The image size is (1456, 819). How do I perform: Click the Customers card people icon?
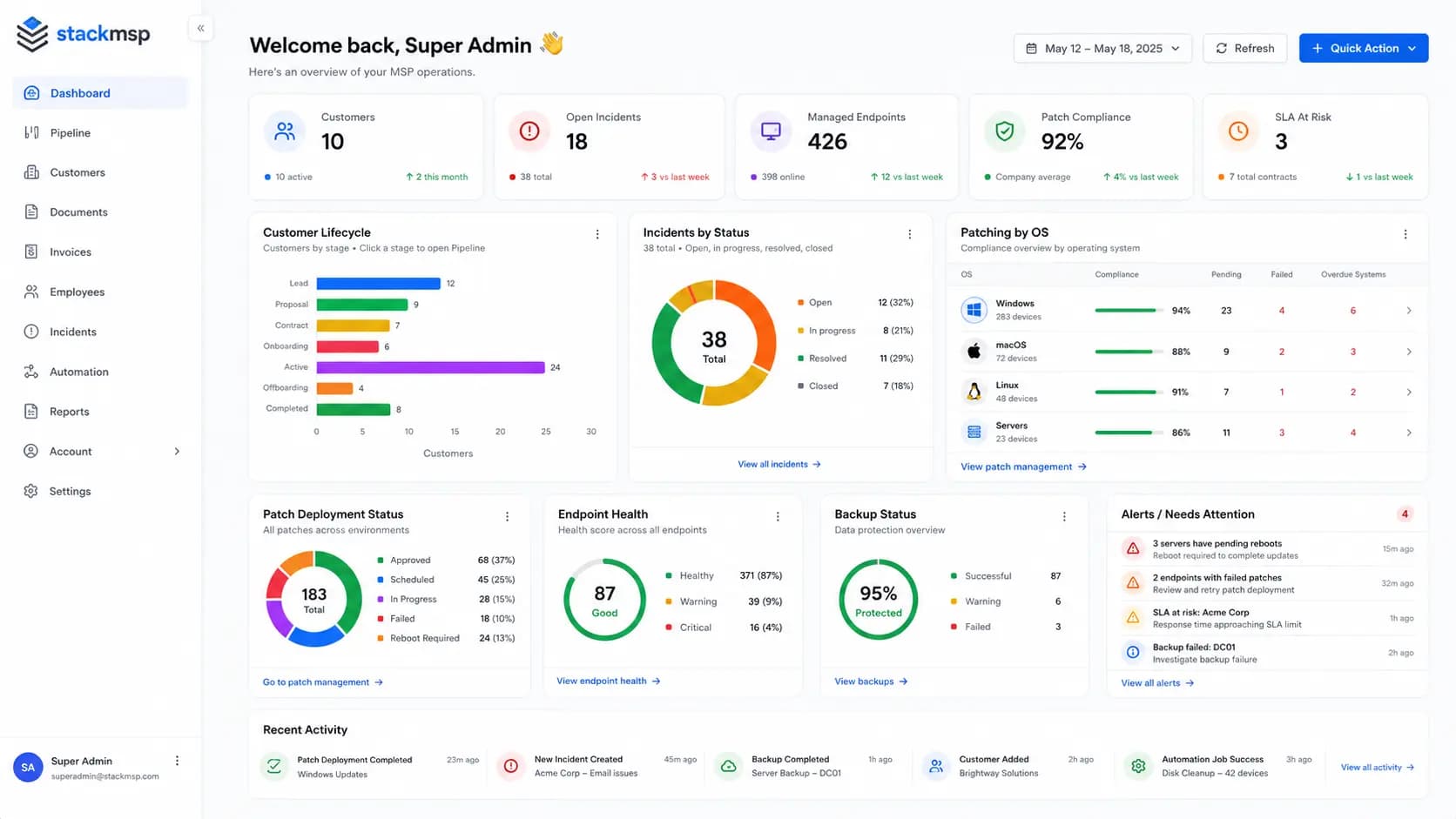pos(285,131)
